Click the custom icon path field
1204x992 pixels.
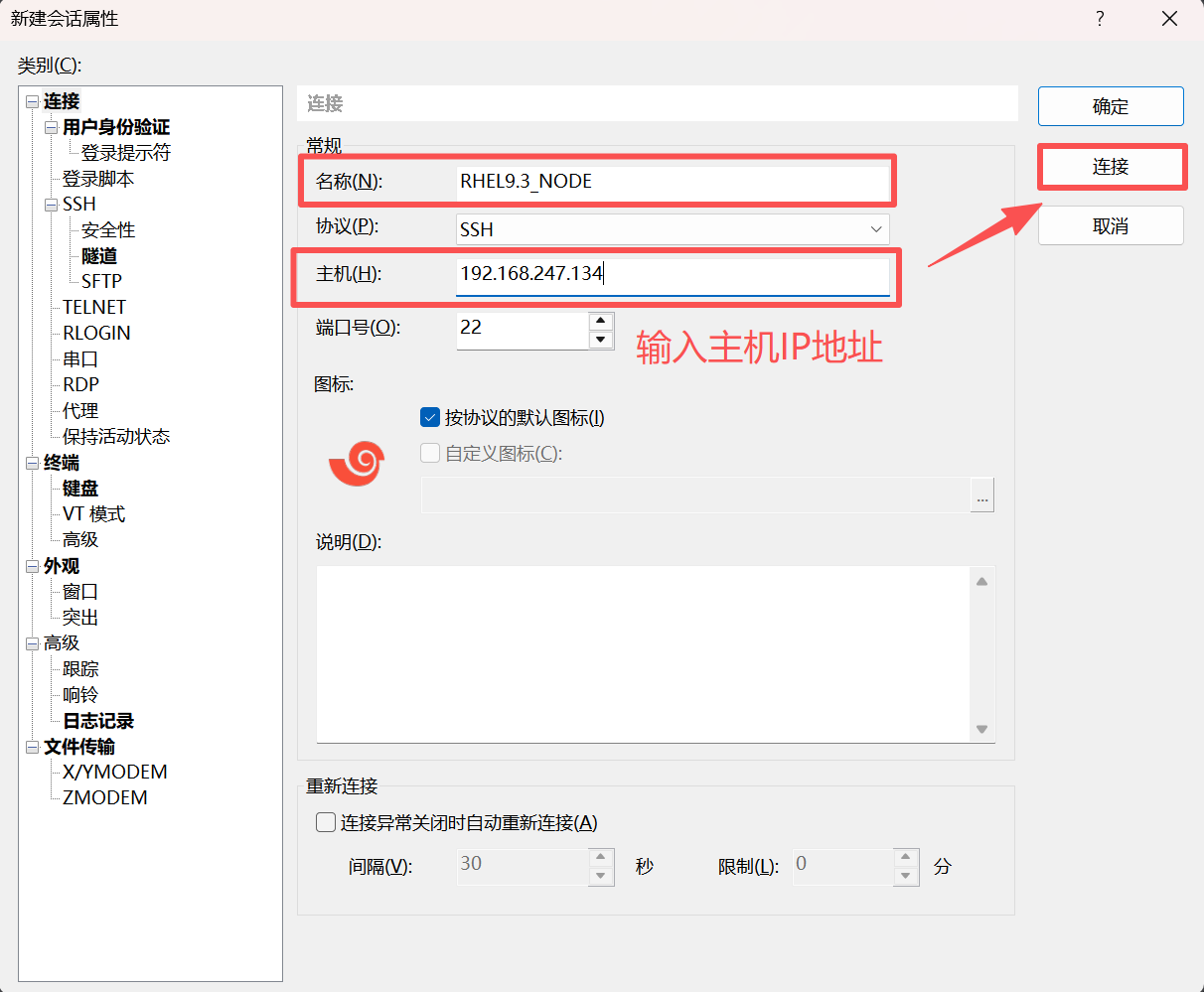pos(695,496)
